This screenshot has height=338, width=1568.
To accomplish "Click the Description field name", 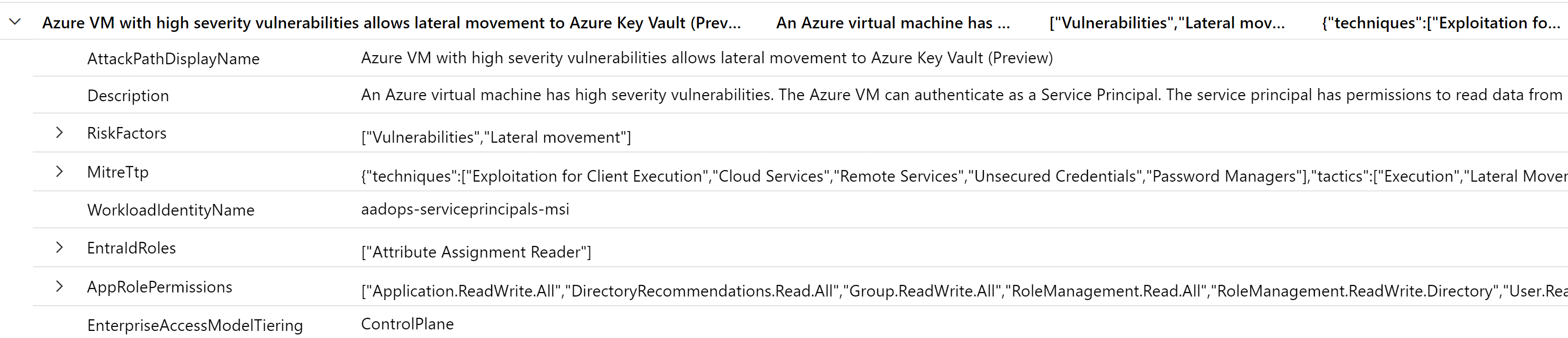I will (x=128, y=96).
